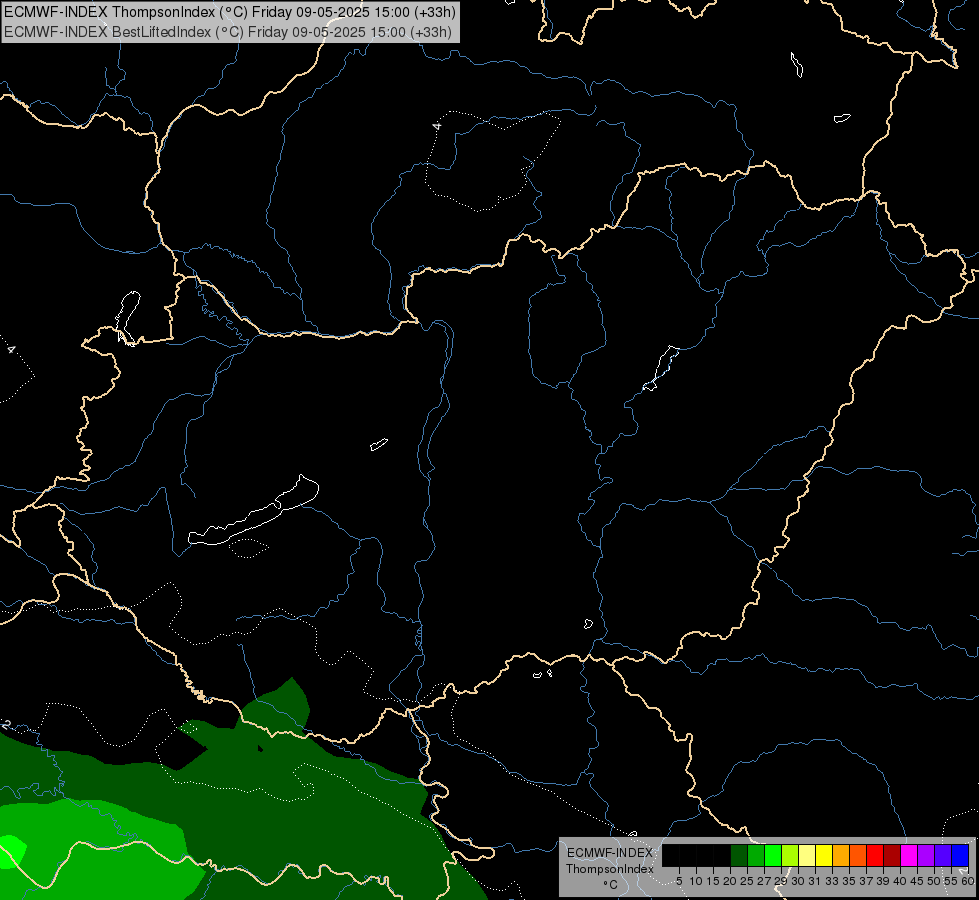Click the legend tick label 29
This screenshot has width=979, height=900.
click(781, 881)
